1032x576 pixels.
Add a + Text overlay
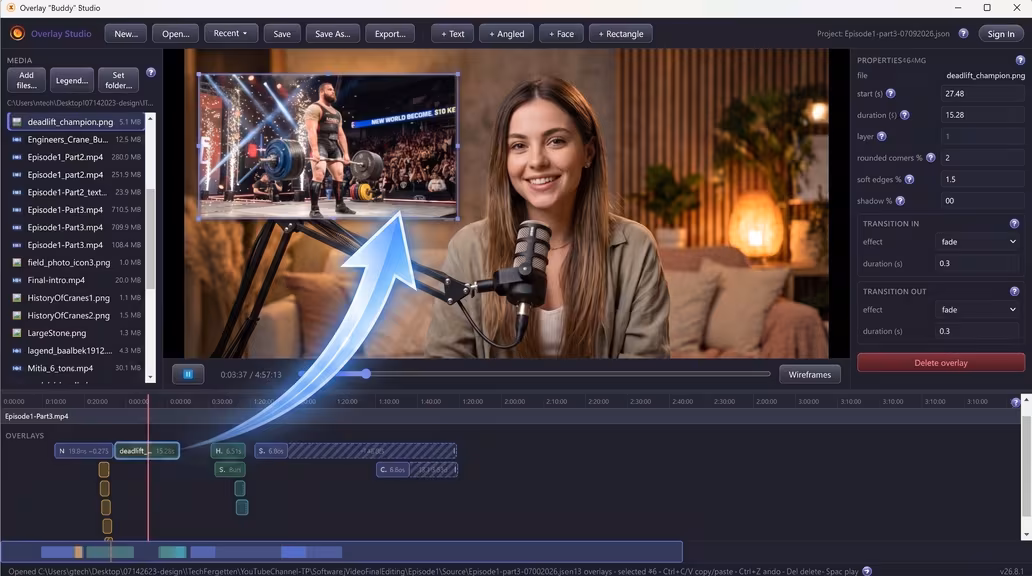[x=452, y=34]
